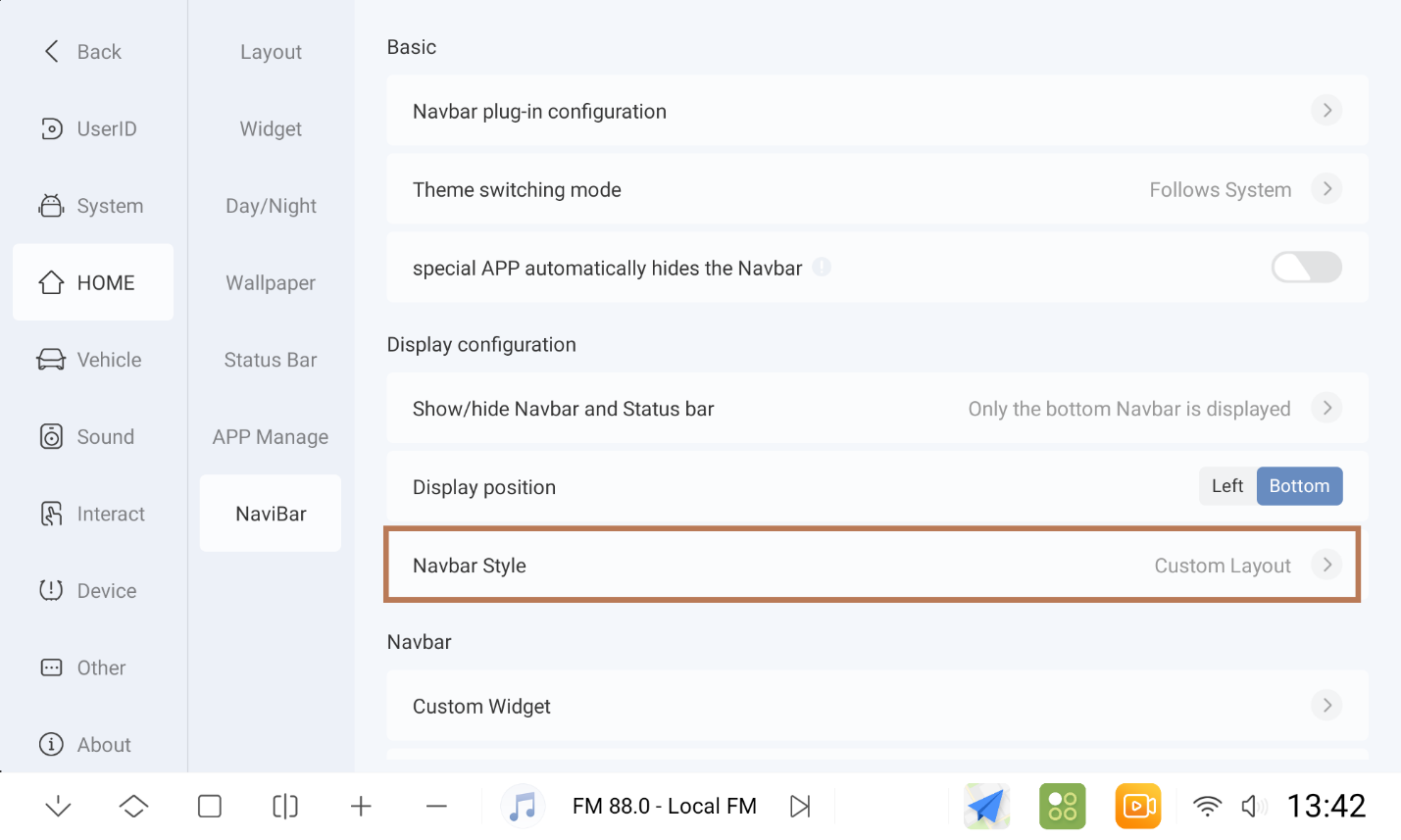The height and width of the screenshot is (840, 1401).
Task: Set display position to Left
Action: click(1227, 486)
